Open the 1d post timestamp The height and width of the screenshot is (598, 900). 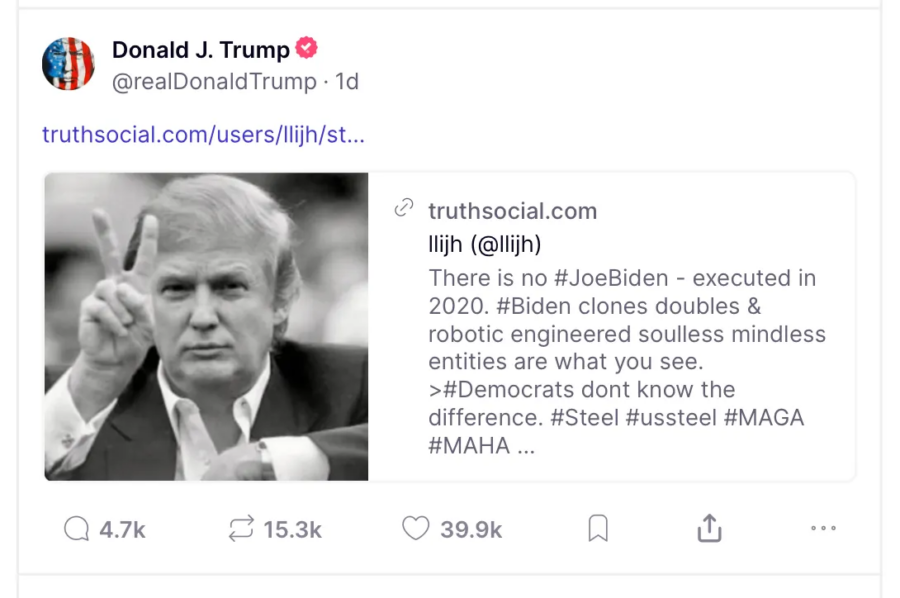pos(347,82)
